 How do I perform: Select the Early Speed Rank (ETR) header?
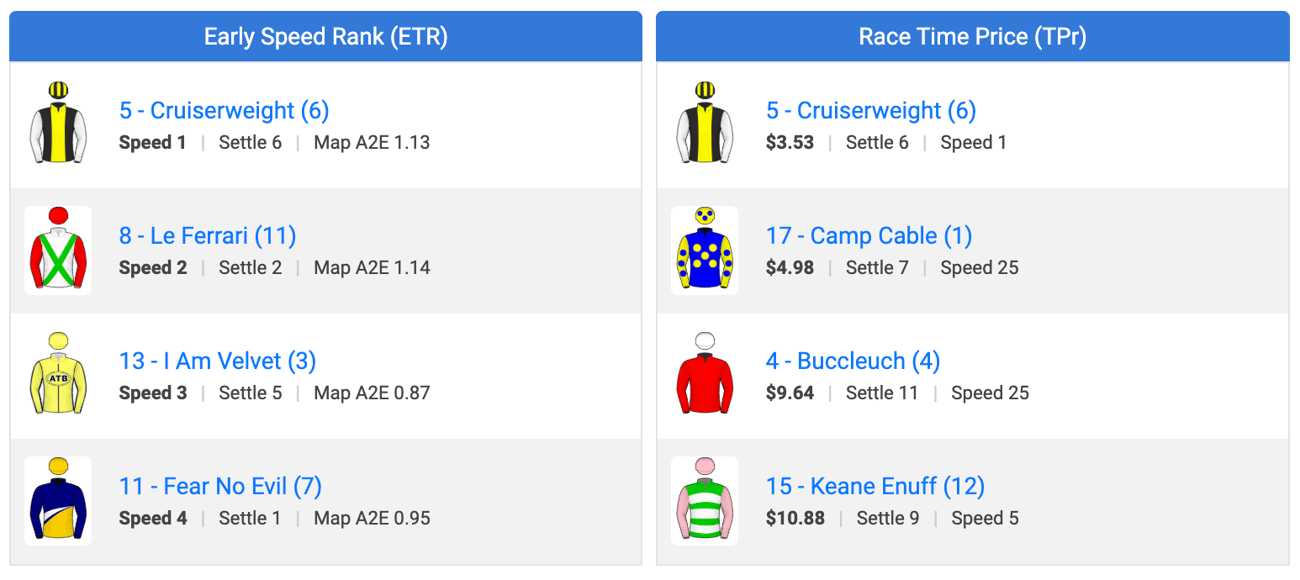coord(326,37)
